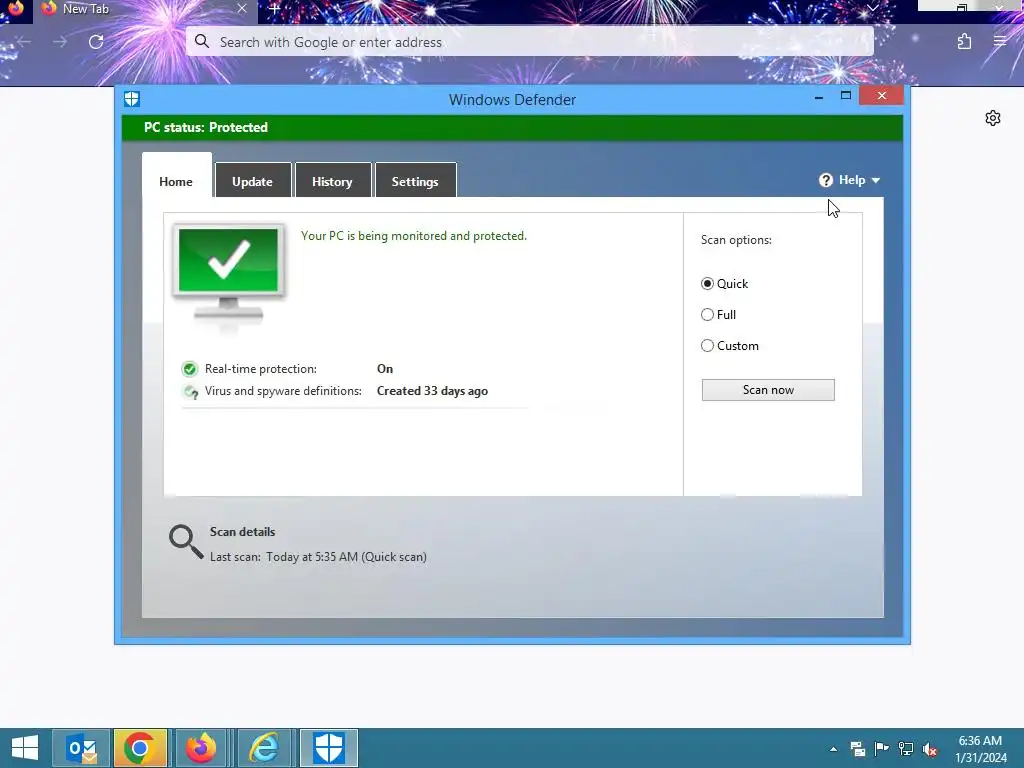Click the PC status: Protected banner
This screenshot has height=768, width=1024.
pos(513,127)
